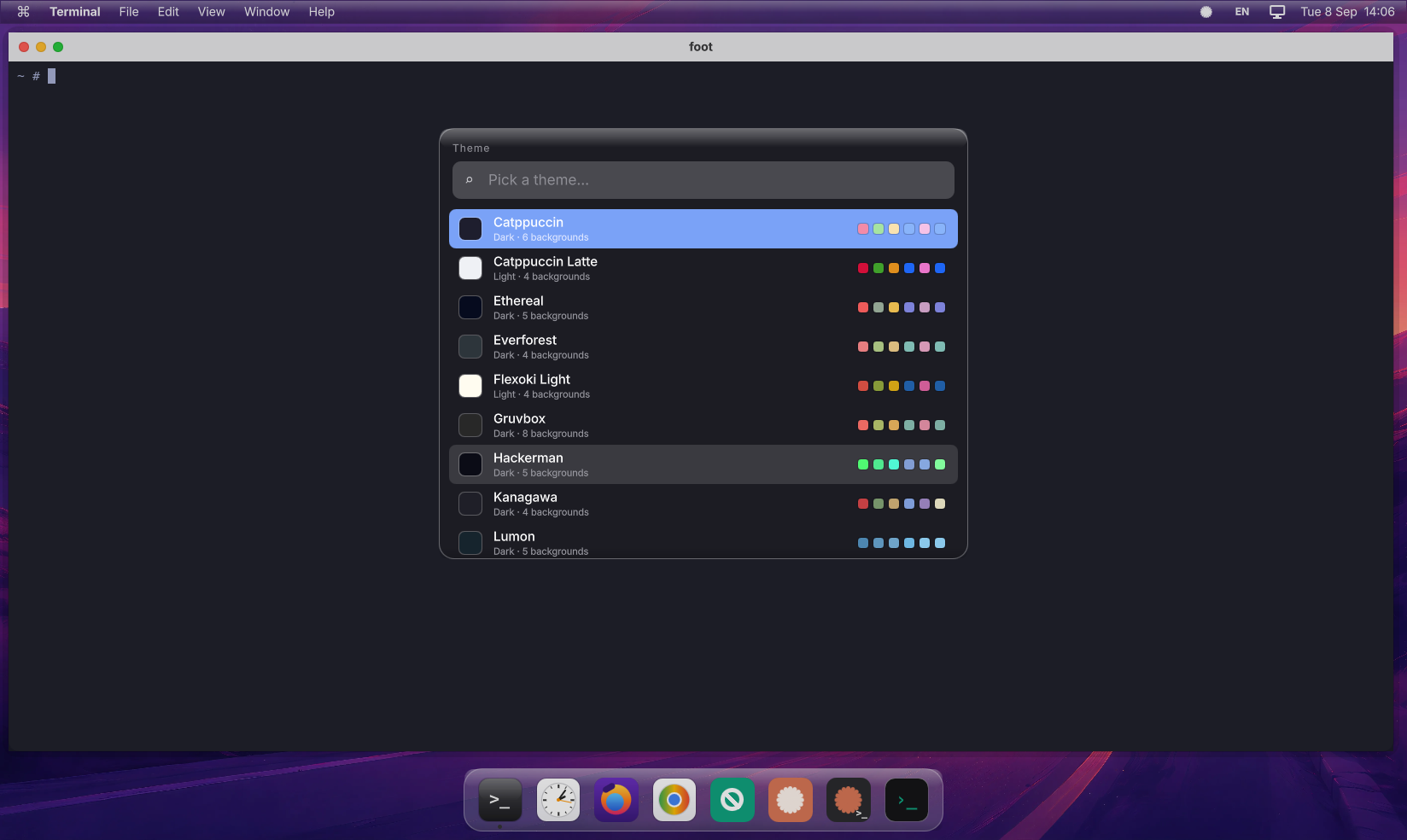Screen dimensions: 1407x840
Task: Click Kanagawa background preview swatch
Action: (470, 504)
